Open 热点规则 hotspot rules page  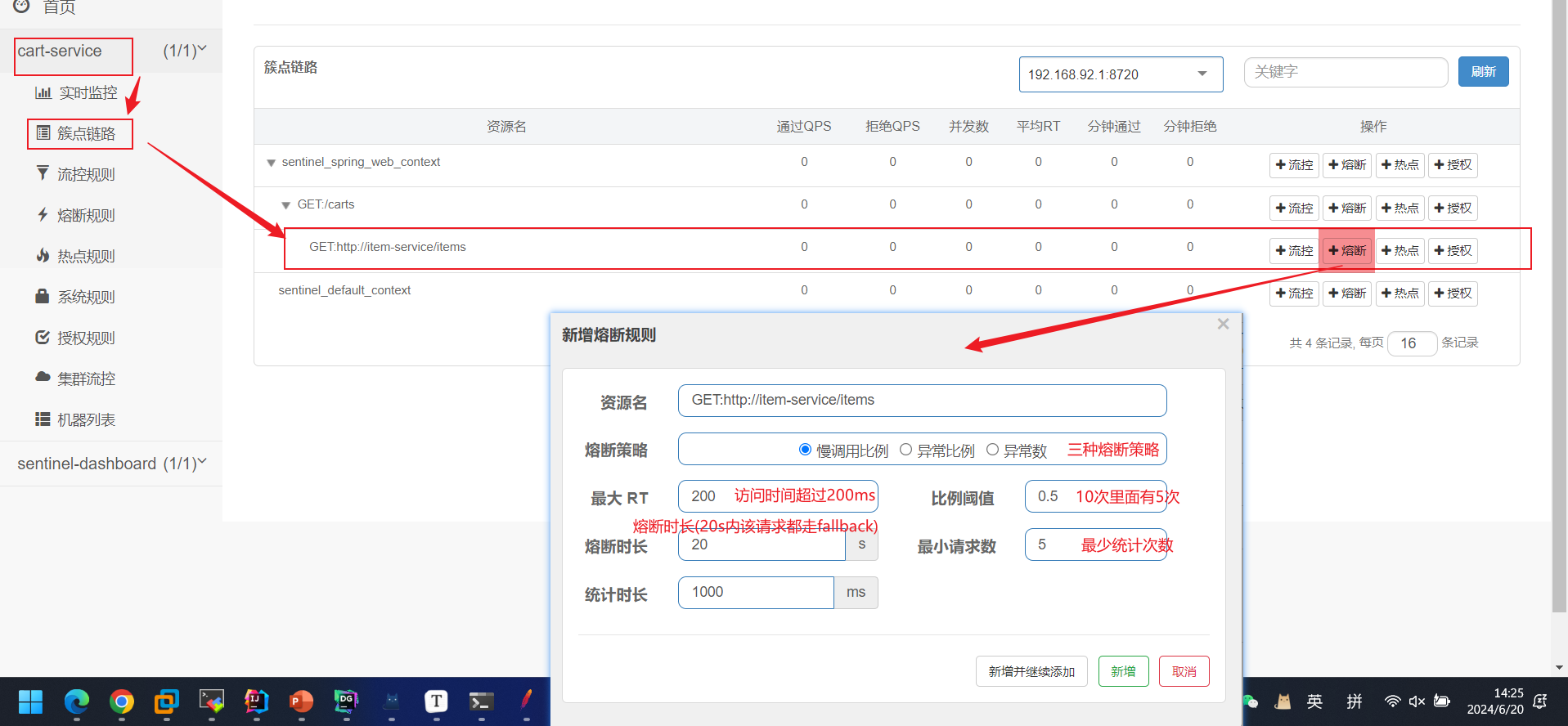77,256
